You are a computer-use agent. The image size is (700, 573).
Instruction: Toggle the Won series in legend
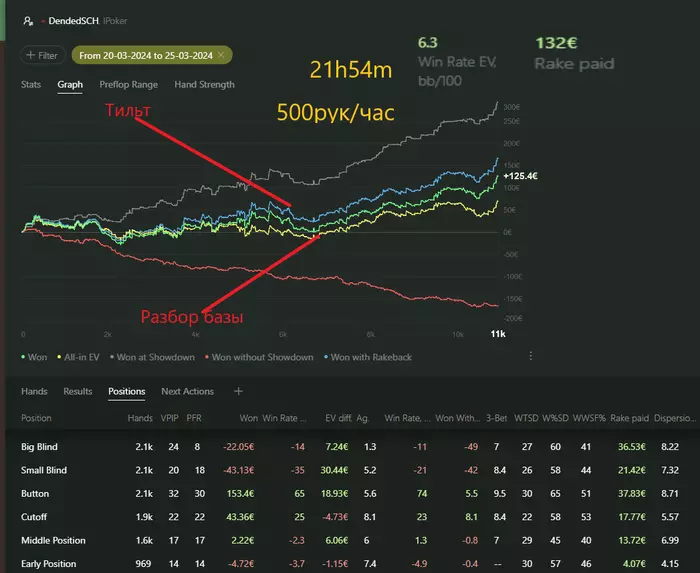(34, 357)
